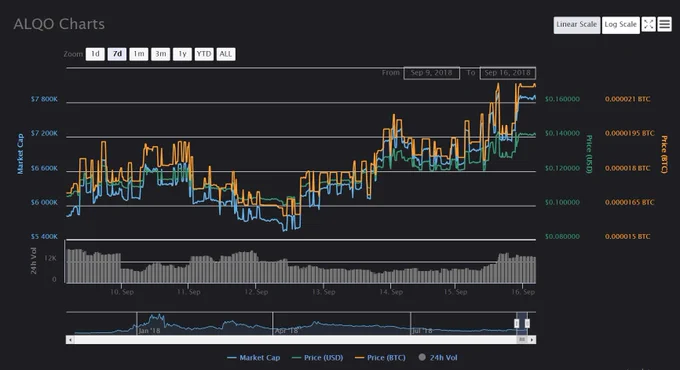Click navigator scrollbar right arrow
Image resolution: width=680 pixels, height=370 pixels.
(532, 340)
